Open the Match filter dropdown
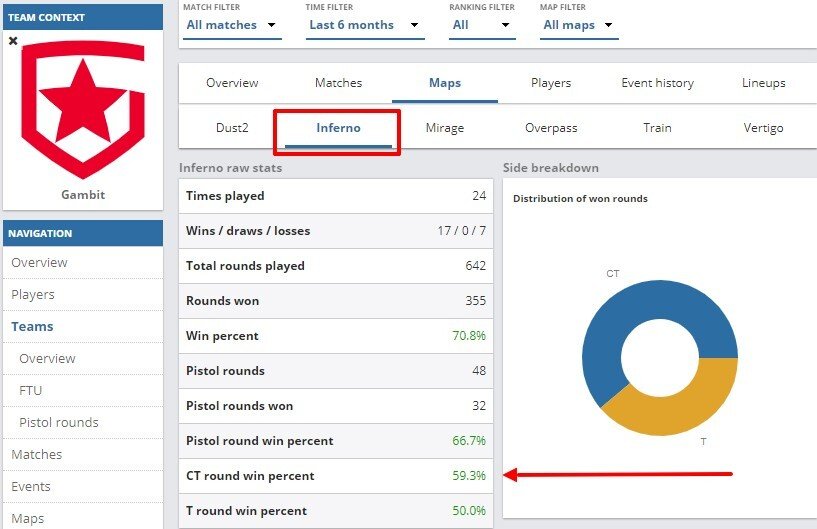Screen dimensions: 817x529 [x=231, y=25]
